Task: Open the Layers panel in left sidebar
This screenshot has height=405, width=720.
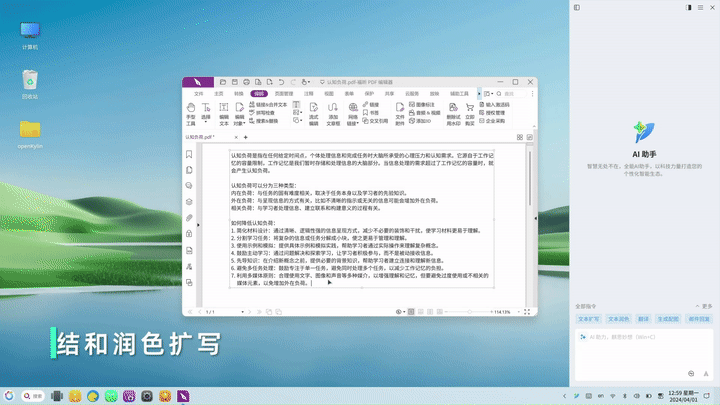Action: pyautogui.click(x=189, y=202)
